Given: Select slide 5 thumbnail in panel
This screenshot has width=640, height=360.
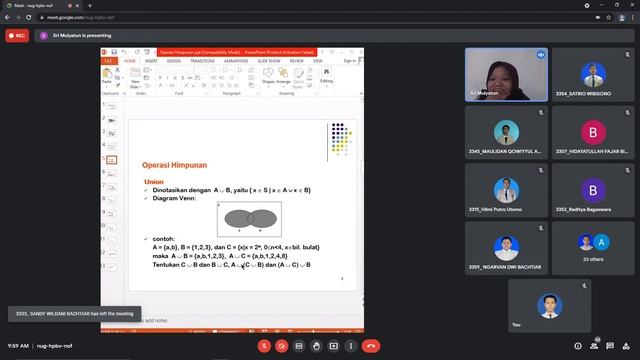Looking at the screenshot, I should [111, 160].
